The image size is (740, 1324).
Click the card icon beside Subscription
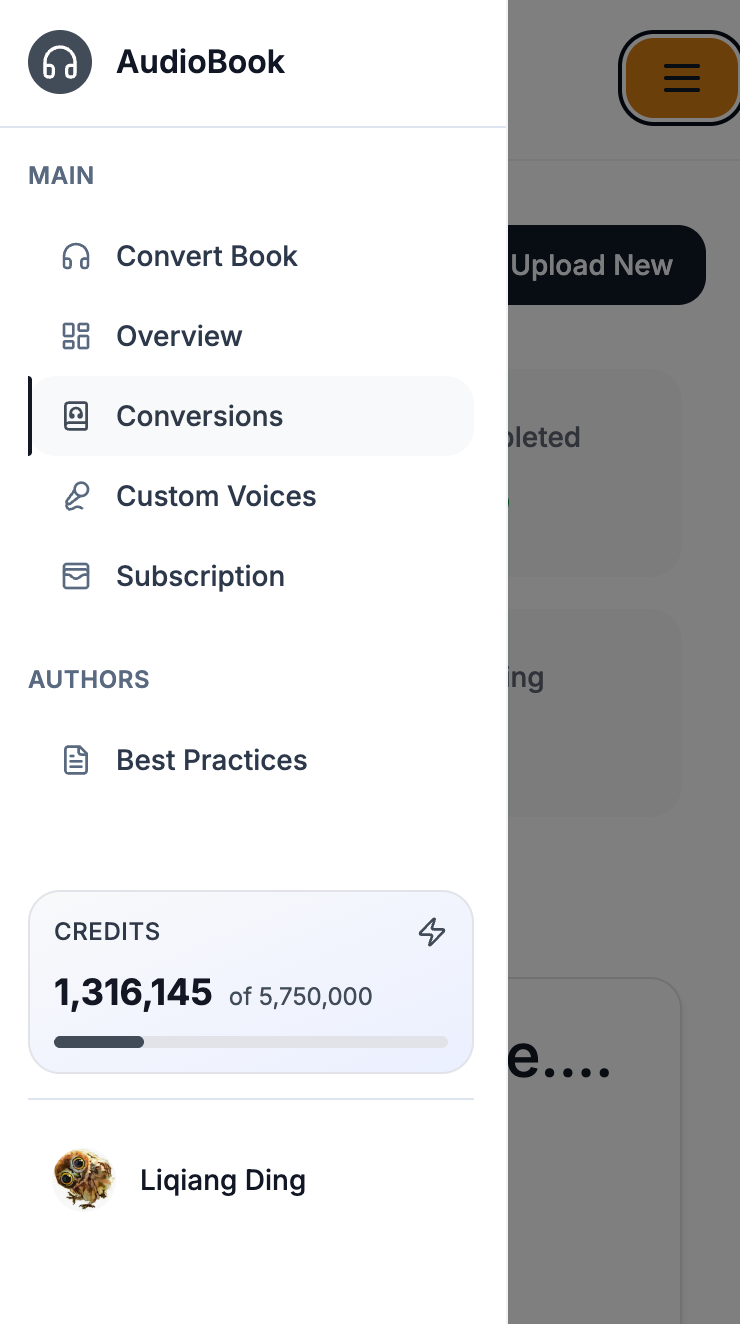tap(76, 576)
